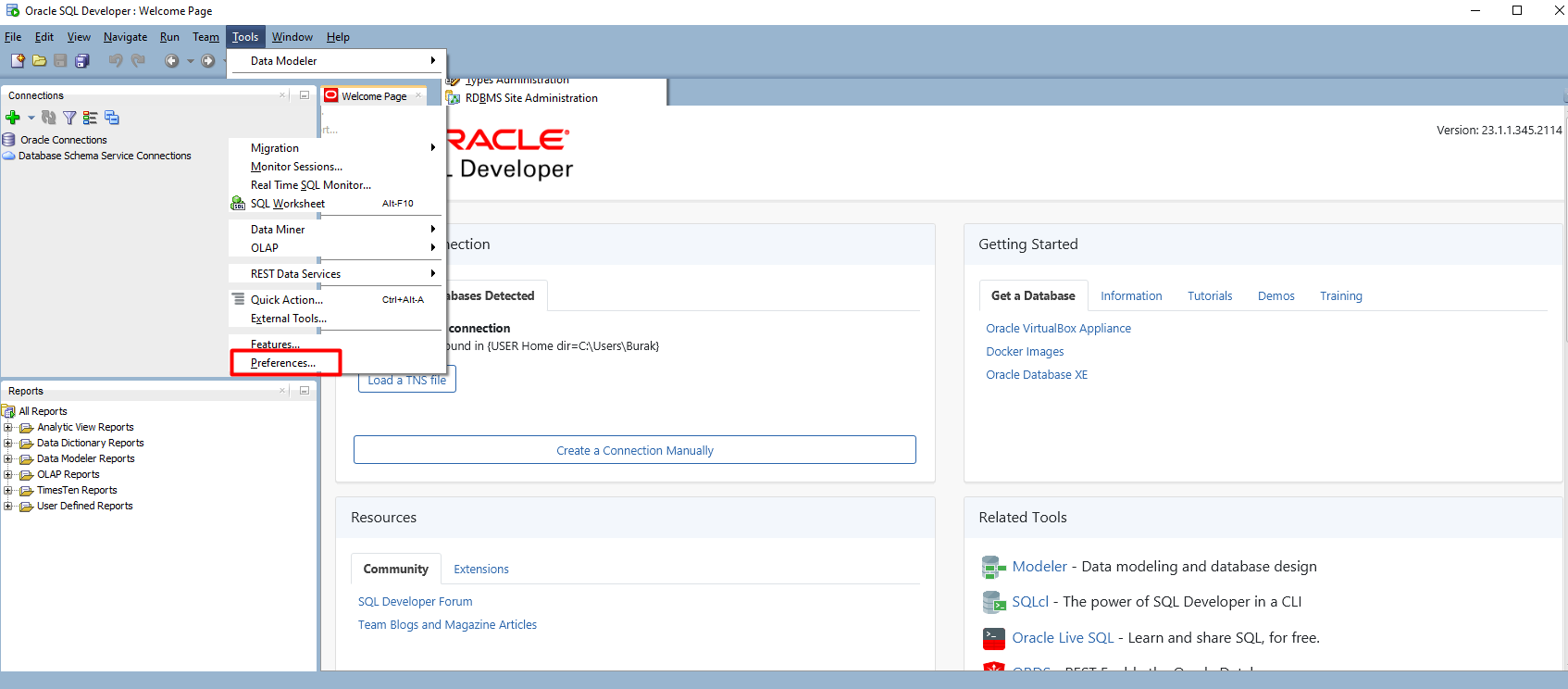
Task: Open the SQLcl related tool icon
Action: coord(993,602)
